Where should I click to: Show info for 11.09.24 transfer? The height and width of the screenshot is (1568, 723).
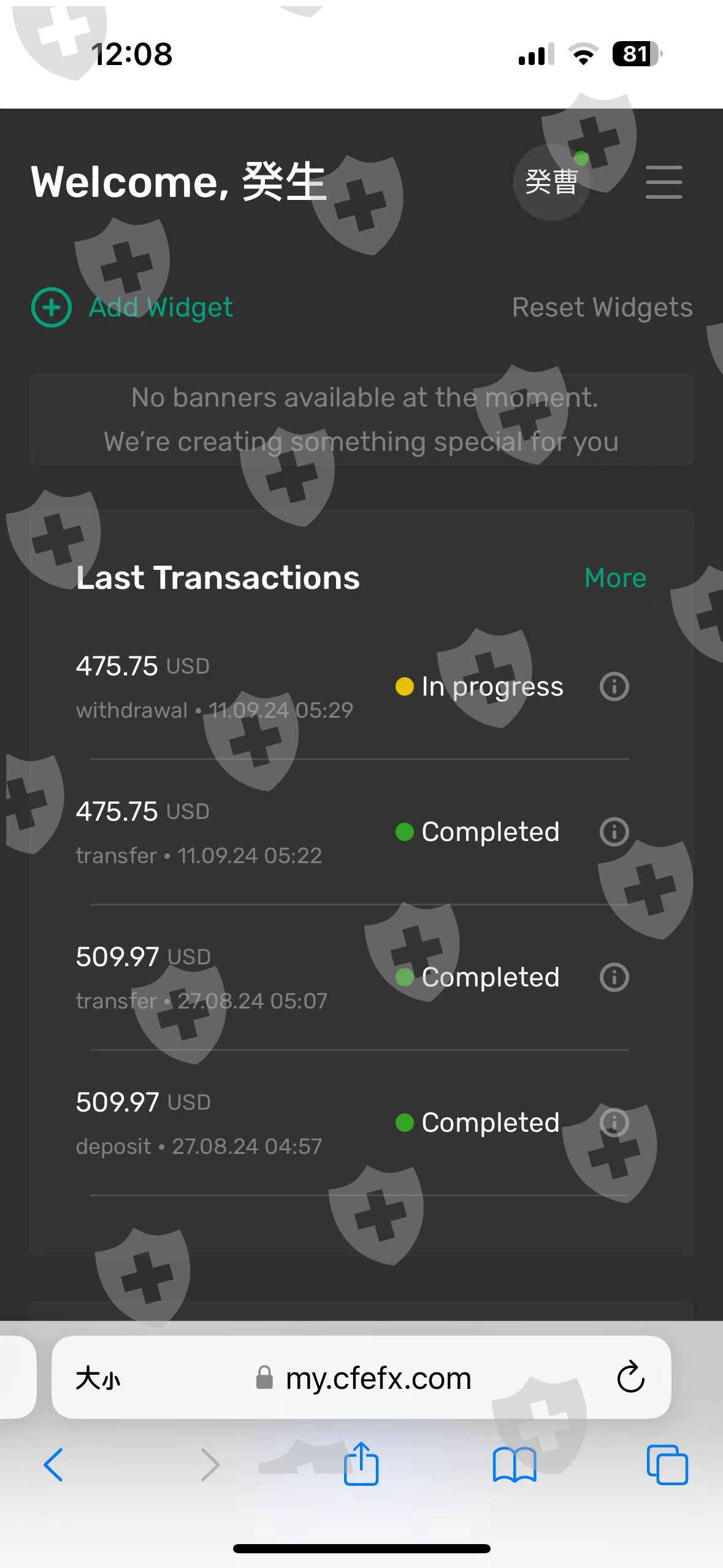point(614,832)
